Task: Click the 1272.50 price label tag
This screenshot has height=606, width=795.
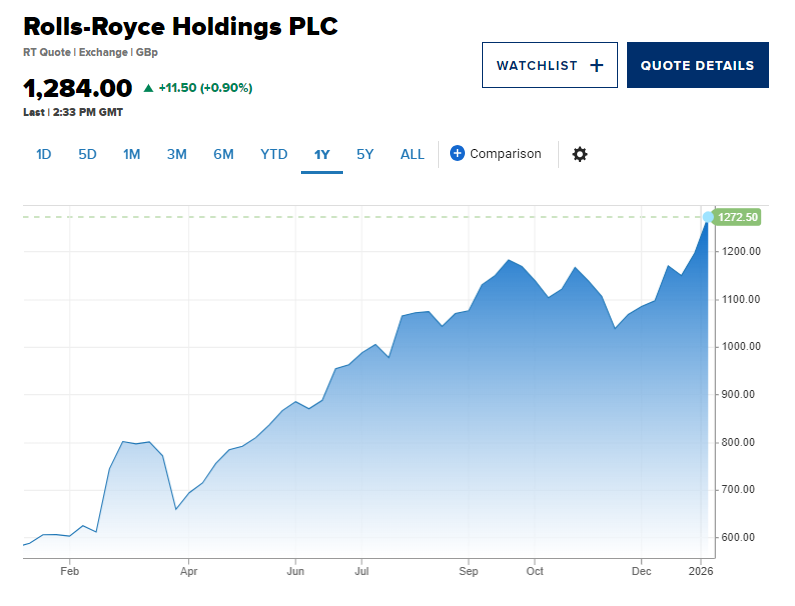Action: click(x=738, y=217)
